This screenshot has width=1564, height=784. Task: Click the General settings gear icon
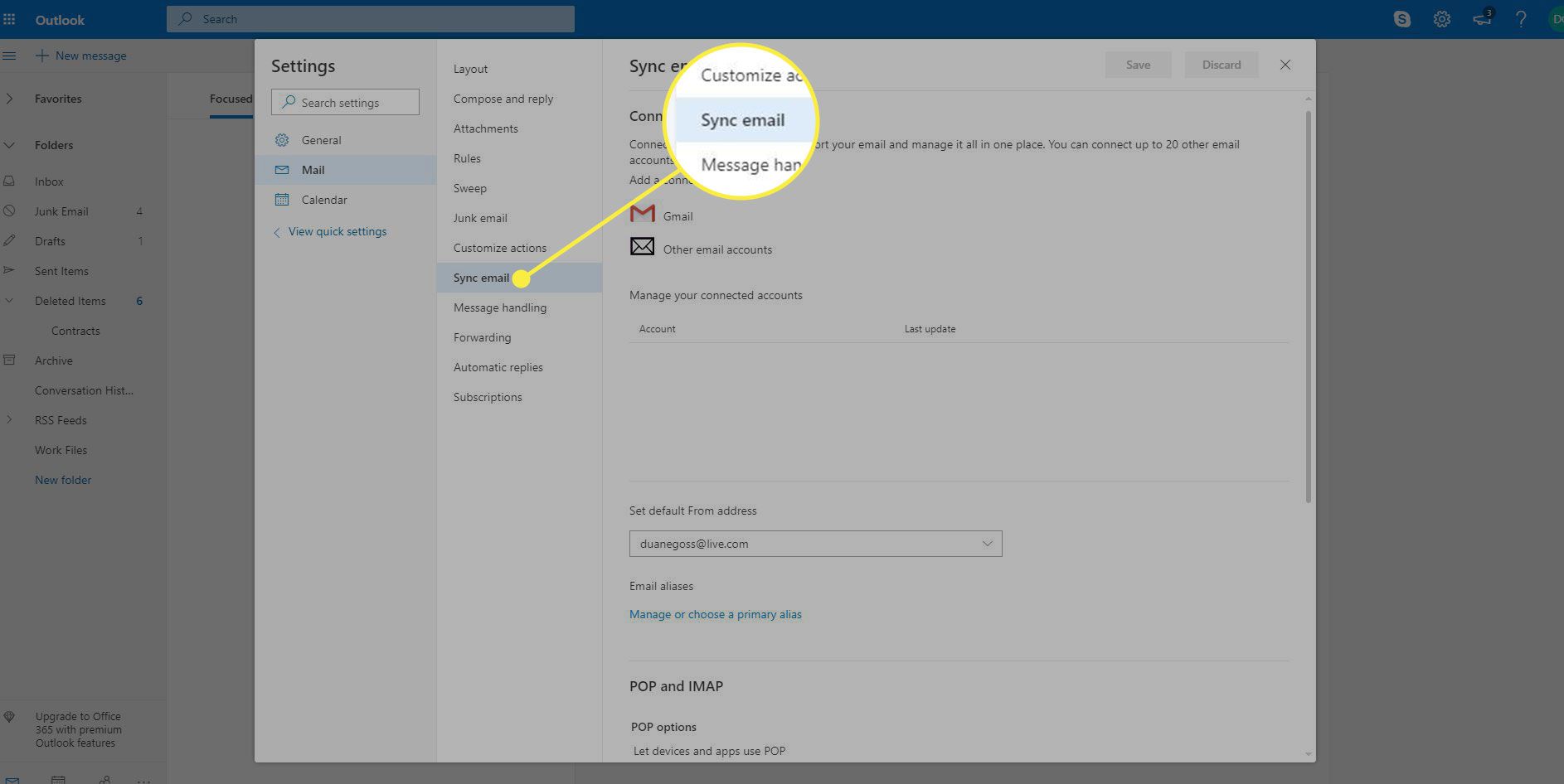pyautogui.click(x=282, y=140)
